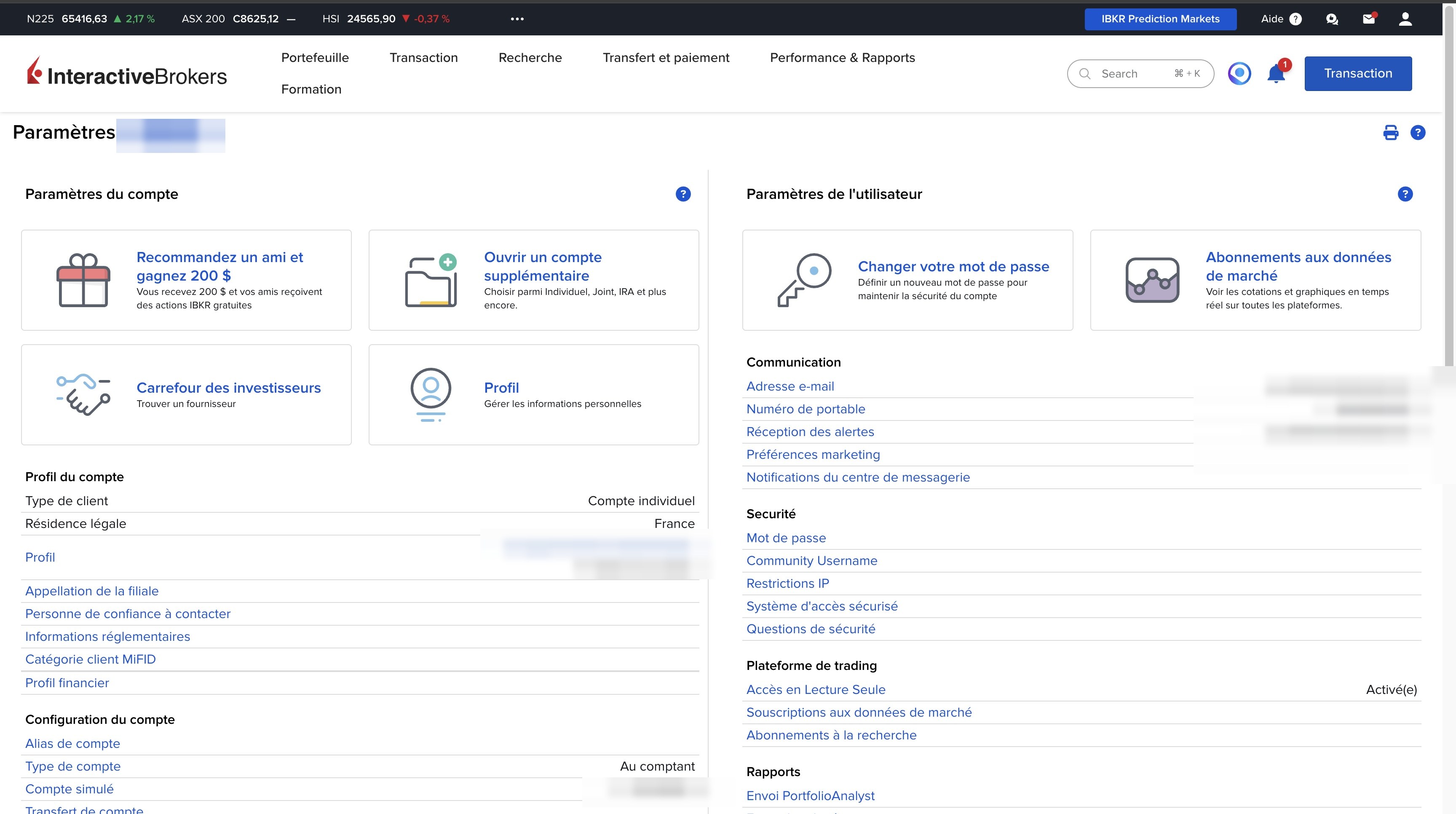Open Souscriptions aux données de marché link
Image resolution: width=1456 pixels, height=814 pixels.
(x=859, y=712)
